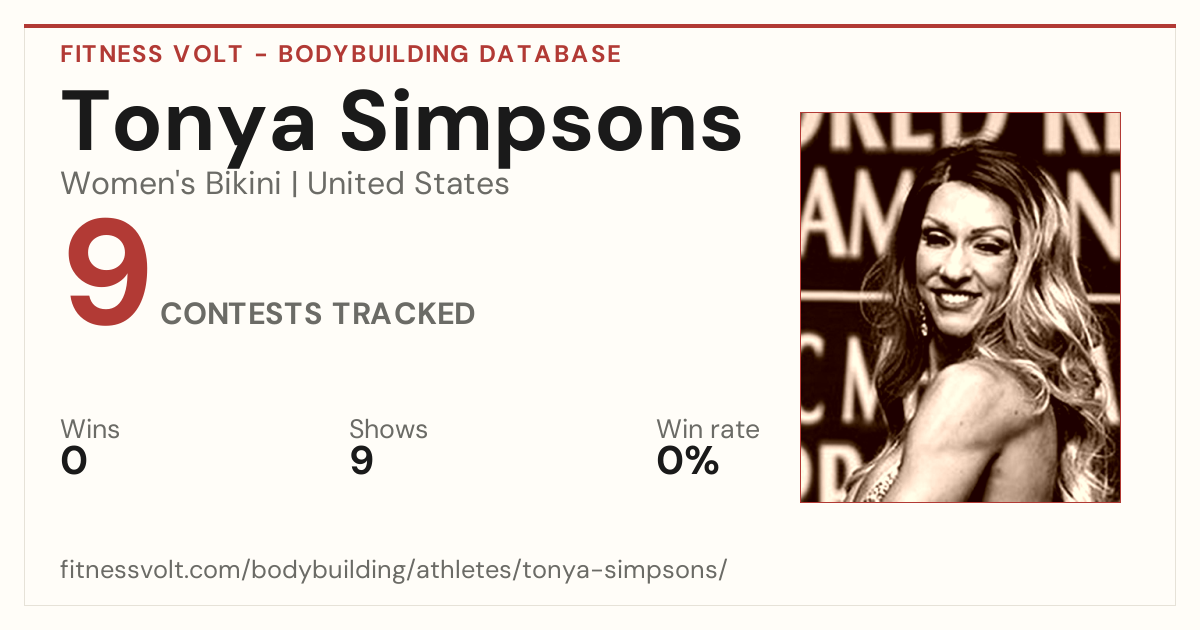Click the Wins label
Image resolution: width=1200 pixels, height=630 pixels.
(90, 430)
